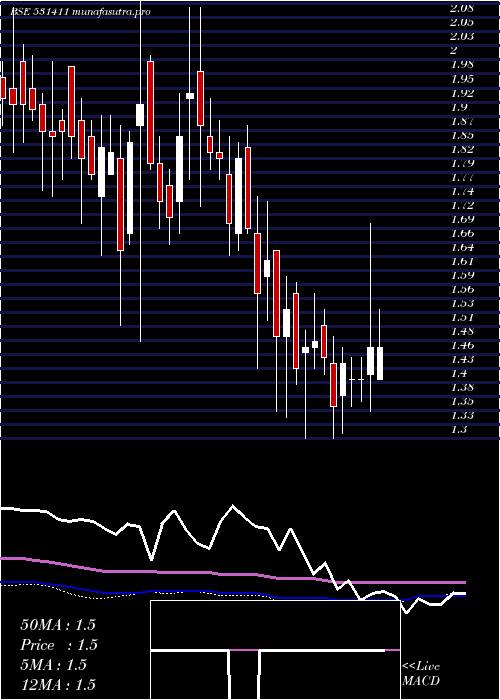Click the 1.38 price axis label
500x700 pixels.
[x=462, y=387]
